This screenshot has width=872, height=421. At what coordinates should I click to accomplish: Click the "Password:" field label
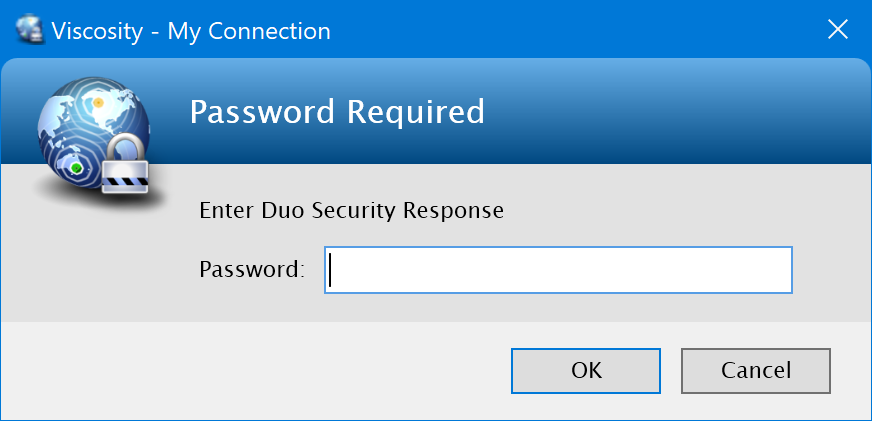coord(251,269)
